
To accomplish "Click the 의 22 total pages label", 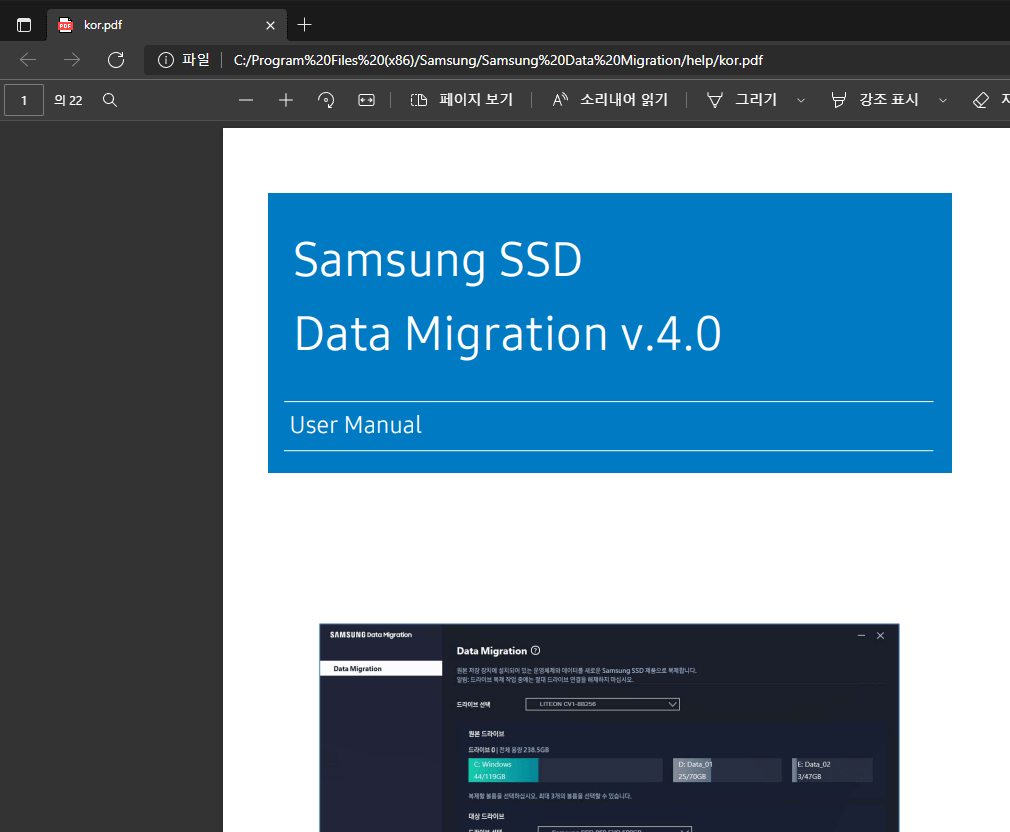I will (68, 100).
